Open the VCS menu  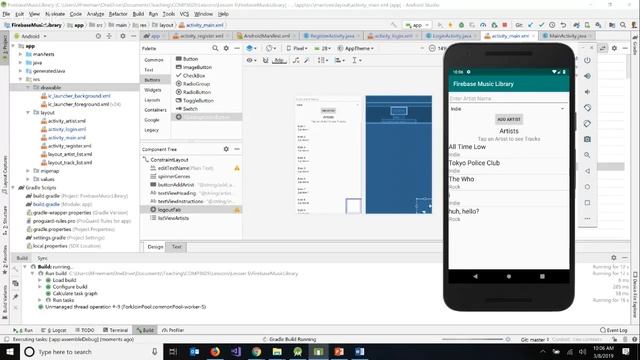pos(184,14)
